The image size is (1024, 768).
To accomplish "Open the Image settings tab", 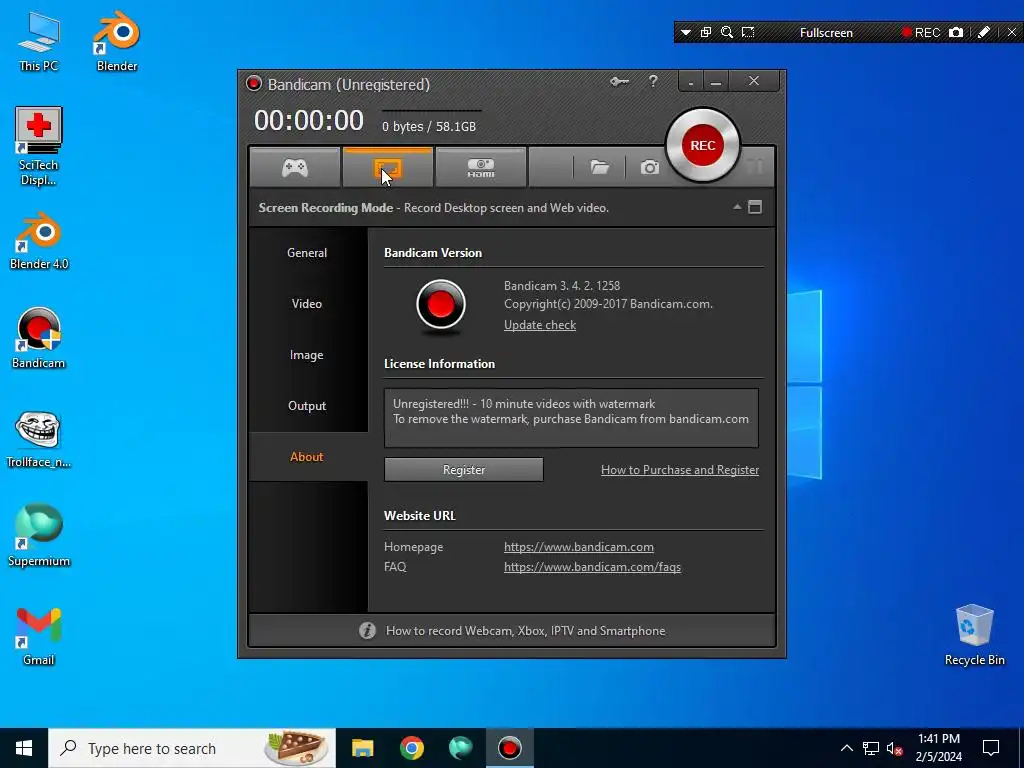I will pos(307,355).
